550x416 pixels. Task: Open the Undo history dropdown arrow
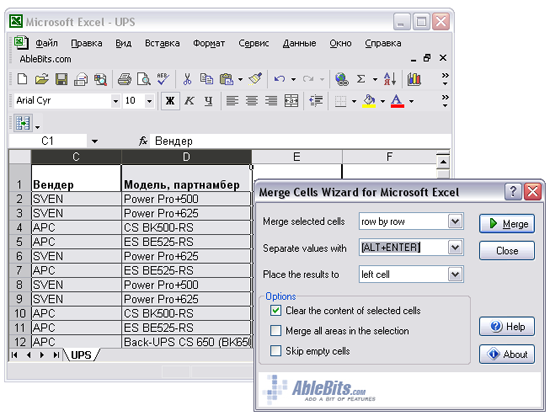click(x=293, y=80)
